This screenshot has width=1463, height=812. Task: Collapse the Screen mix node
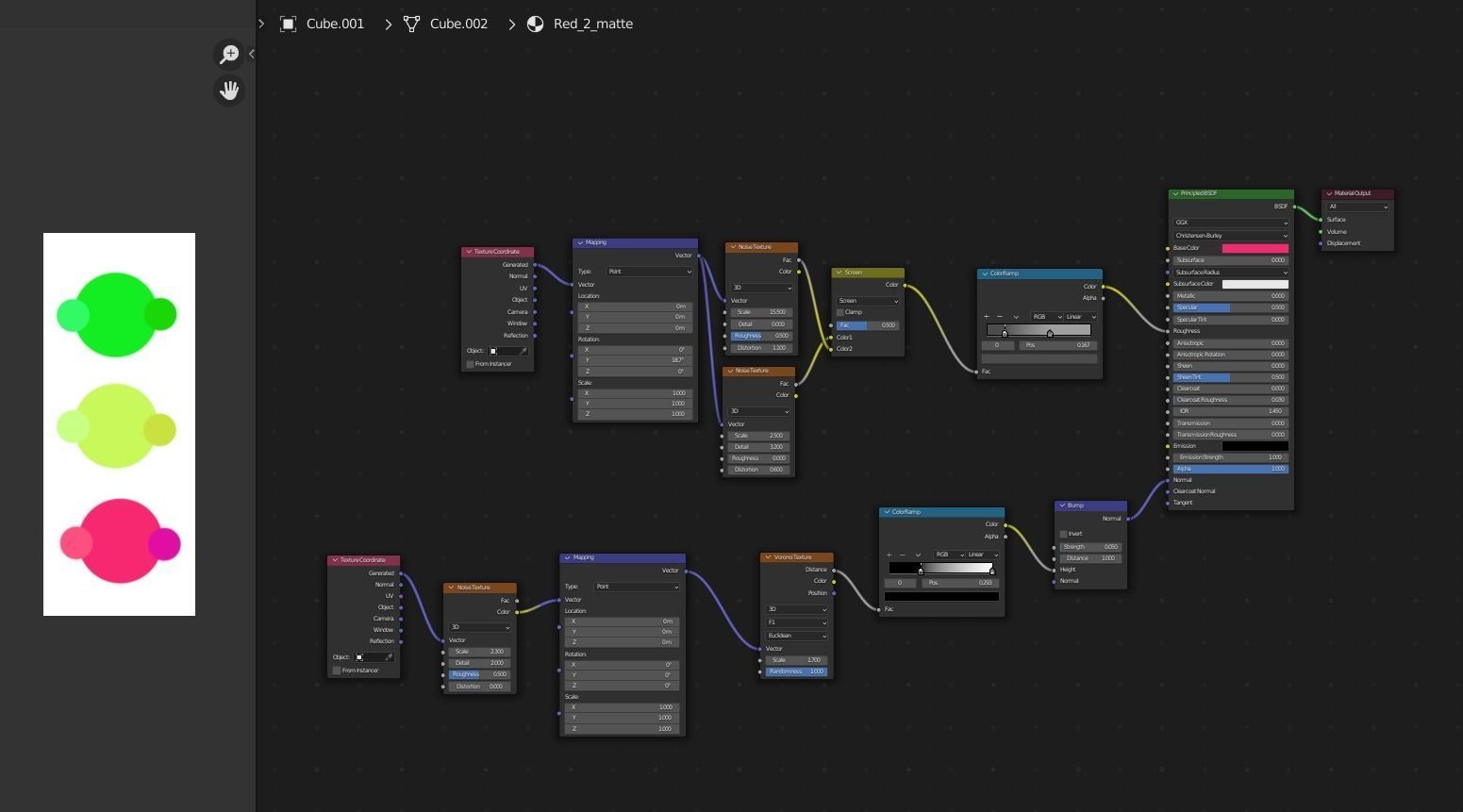[x=839, y=273]
